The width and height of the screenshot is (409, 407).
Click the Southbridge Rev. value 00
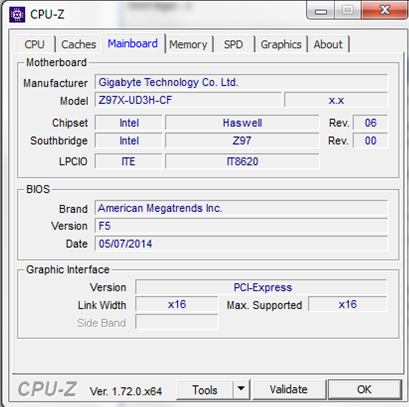pyautogui.click(x=371, y=141)
